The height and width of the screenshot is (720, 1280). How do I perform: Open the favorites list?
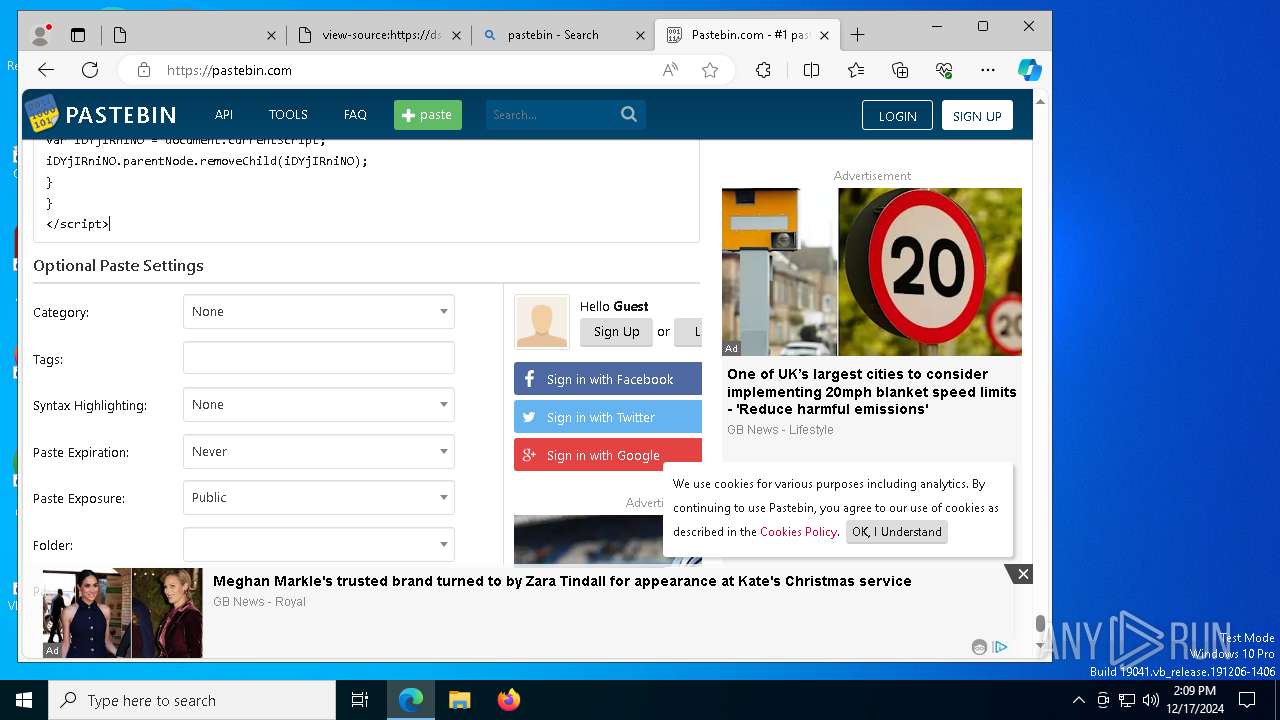(856, 70)
